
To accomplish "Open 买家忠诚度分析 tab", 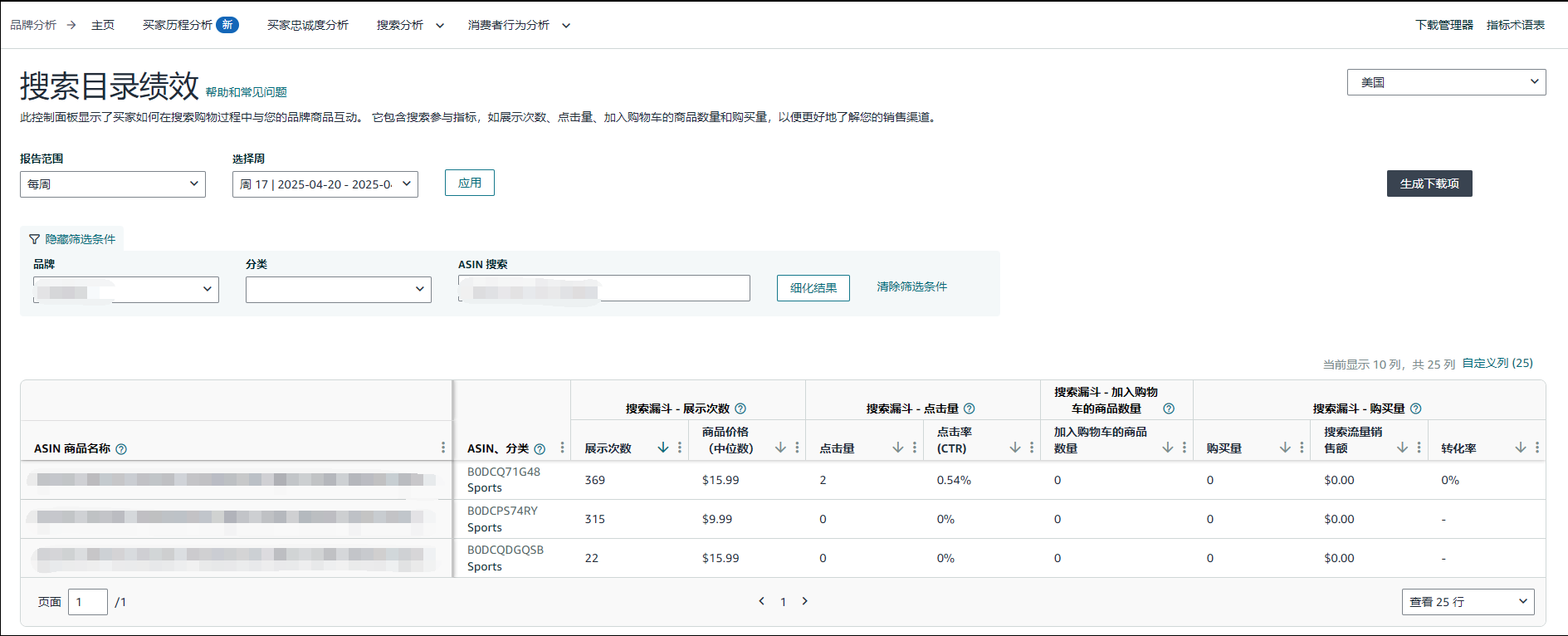I will click(x=308, y=25).
